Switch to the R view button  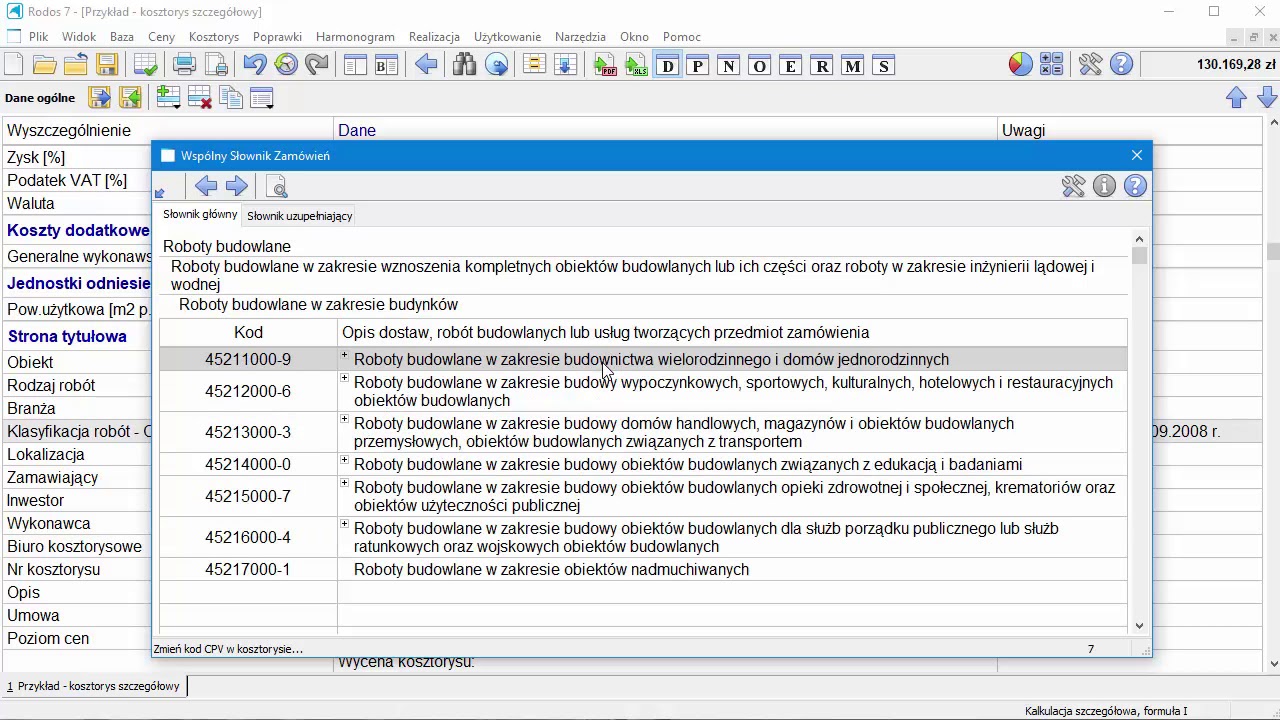822,66
